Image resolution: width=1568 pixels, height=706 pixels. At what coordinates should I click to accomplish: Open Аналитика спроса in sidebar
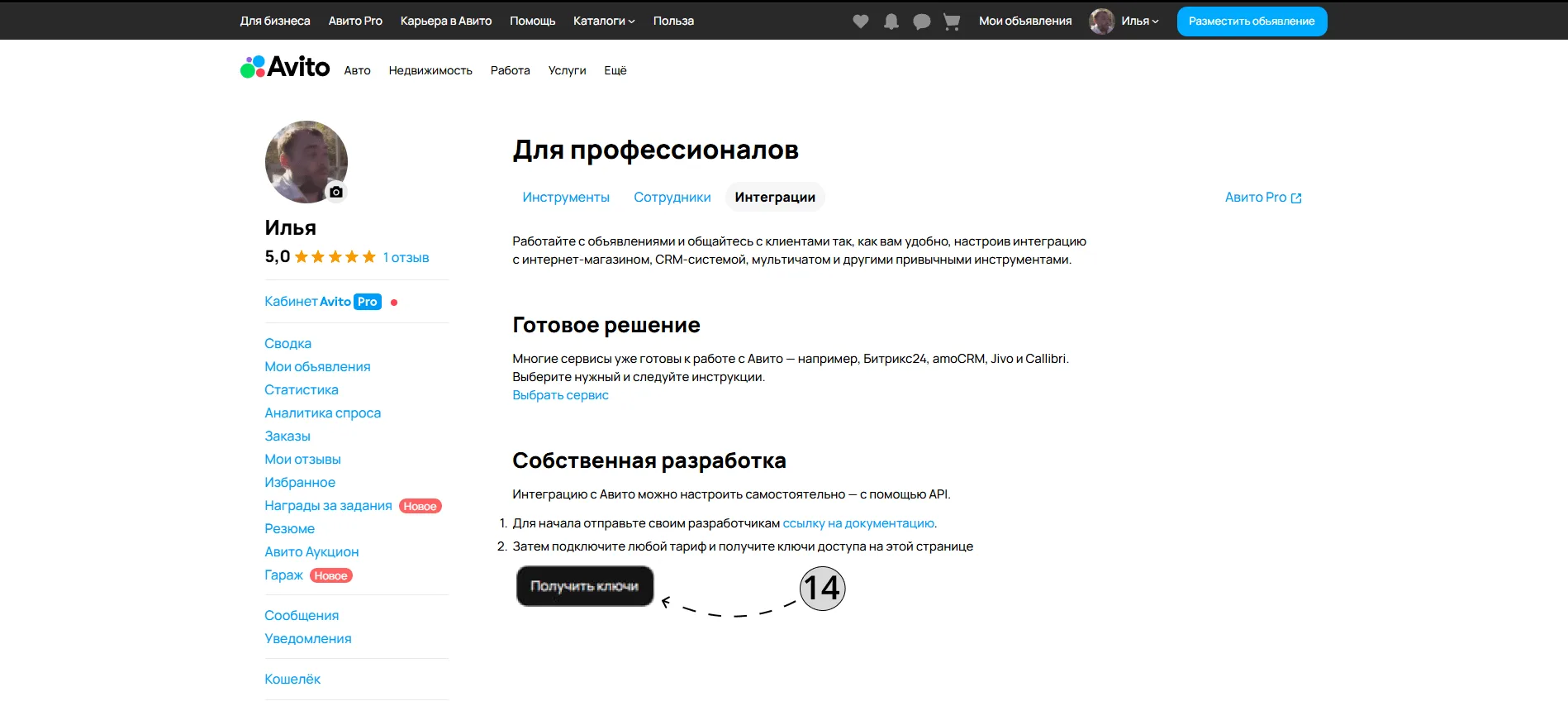(x=322, y=413)
